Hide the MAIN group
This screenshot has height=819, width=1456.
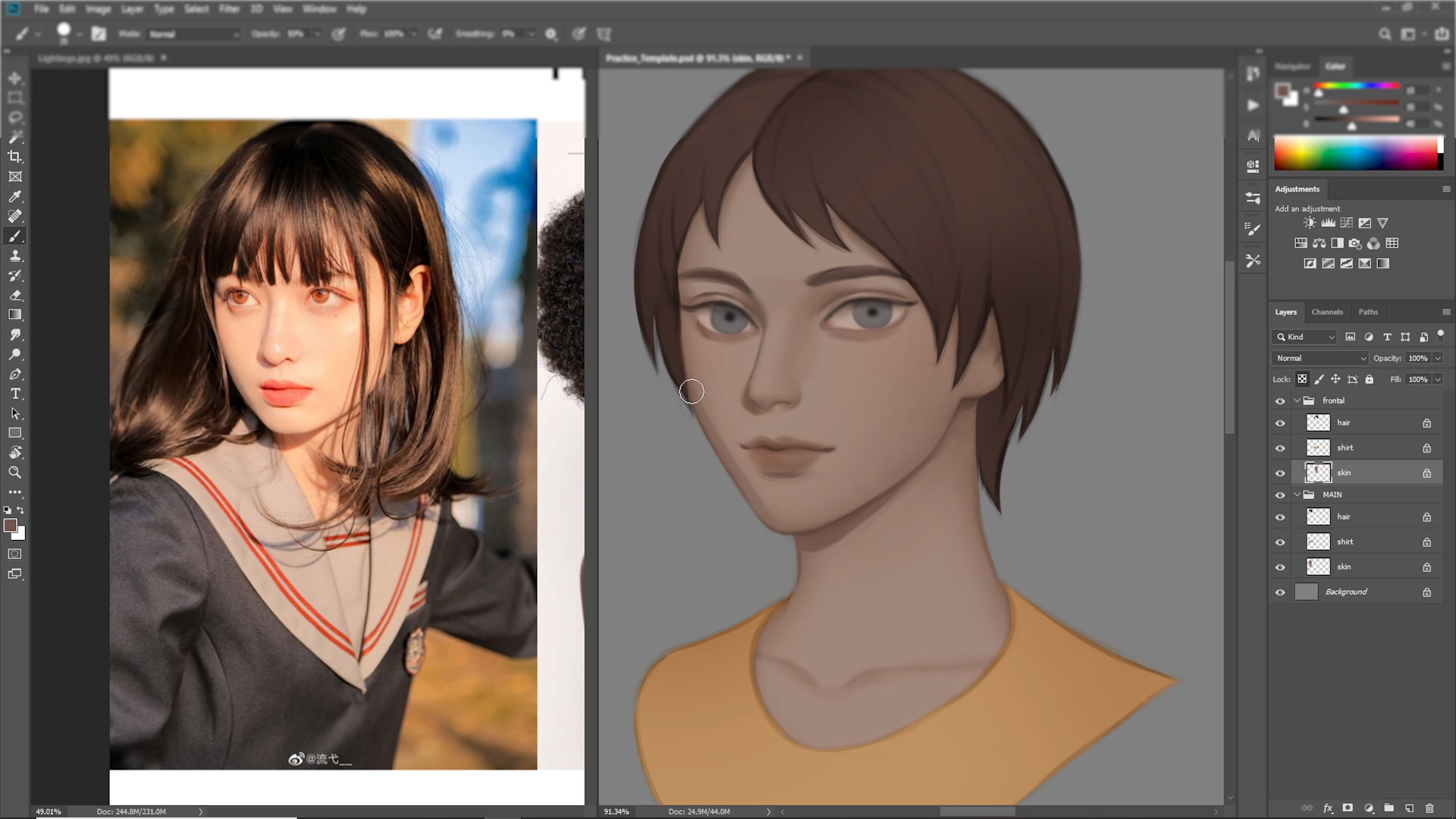click(x=1280, y=495)
